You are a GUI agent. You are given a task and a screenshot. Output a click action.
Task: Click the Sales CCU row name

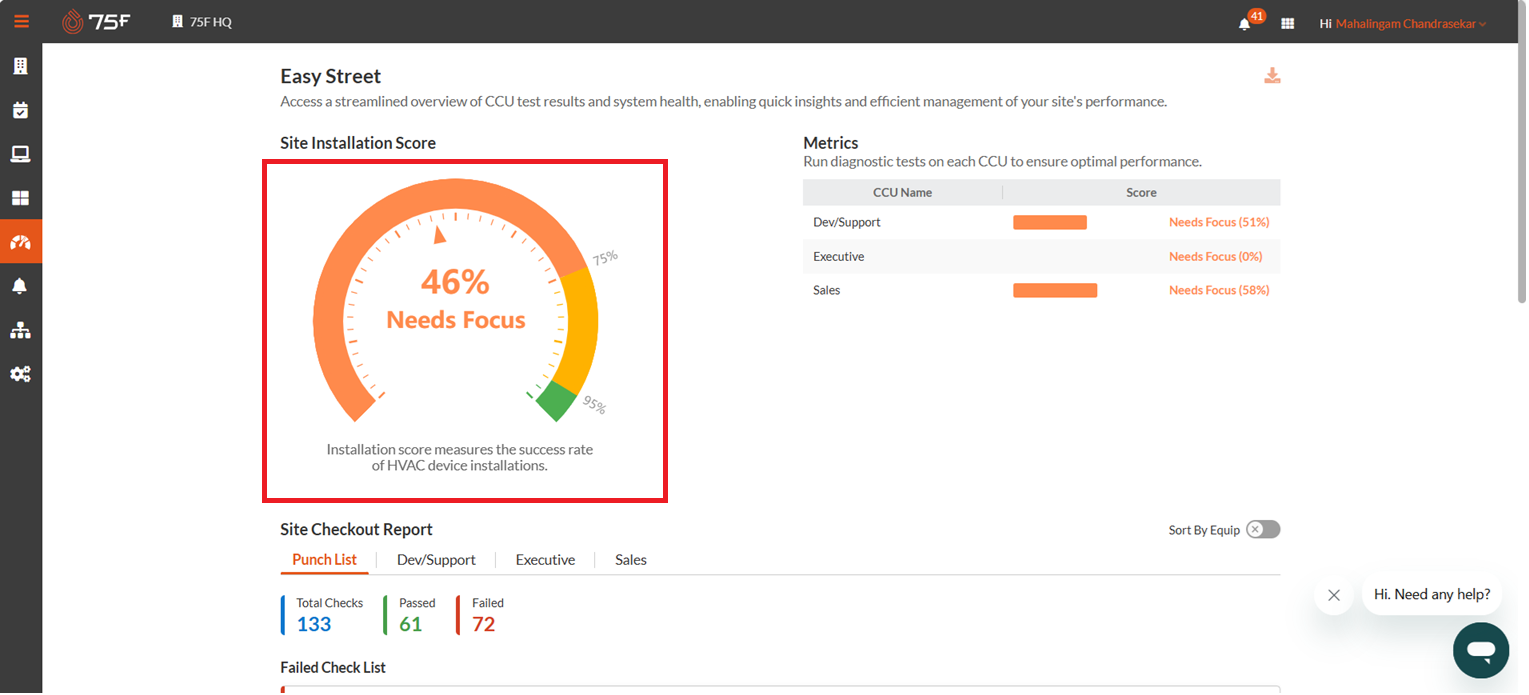(827, 290)
